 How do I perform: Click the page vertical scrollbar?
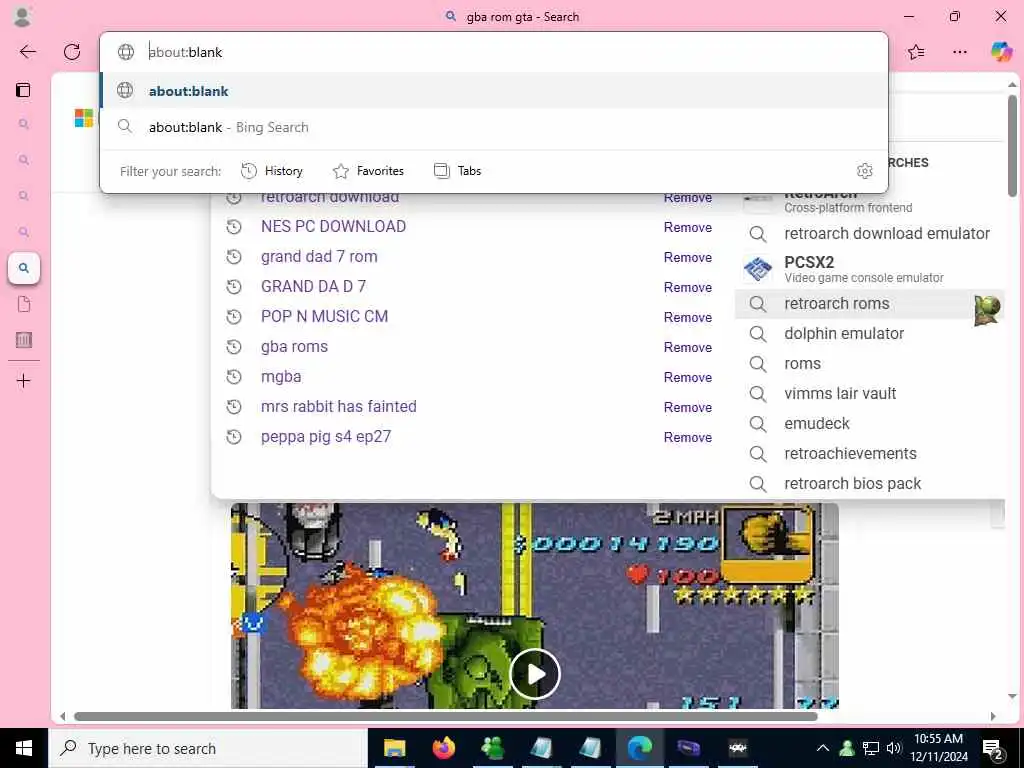(x=1012, y=146)
